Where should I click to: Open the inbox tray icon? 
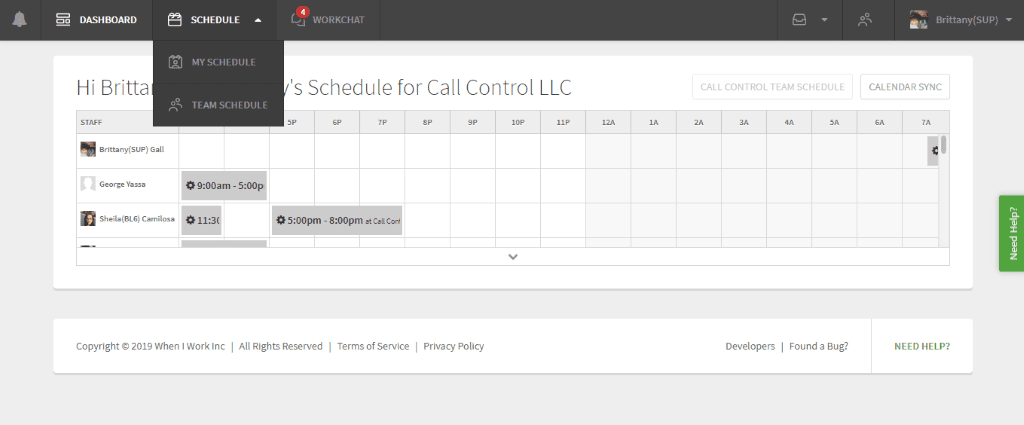click(799, 20)
